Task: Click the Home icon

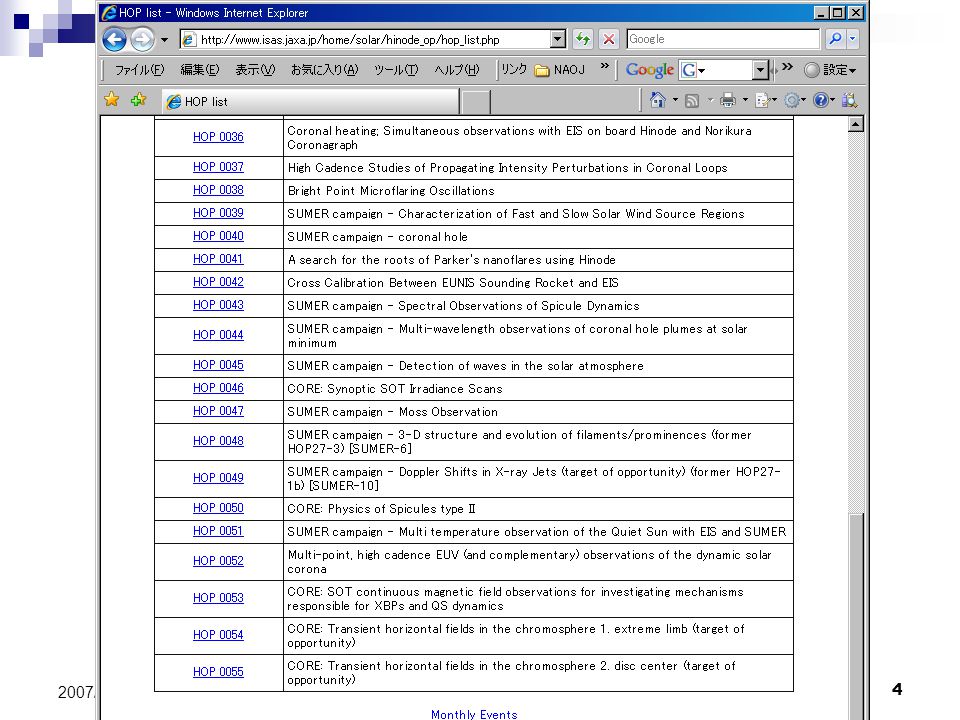Action: [x=658, y=100]
